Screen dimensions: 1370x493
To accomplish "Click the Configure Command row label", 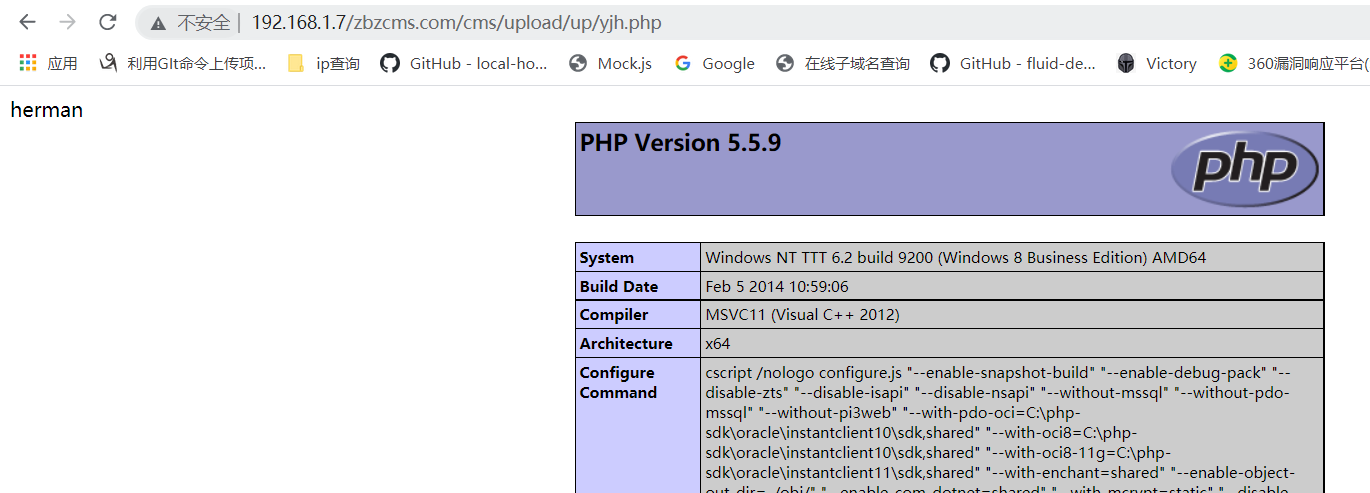I will [617, 383].
